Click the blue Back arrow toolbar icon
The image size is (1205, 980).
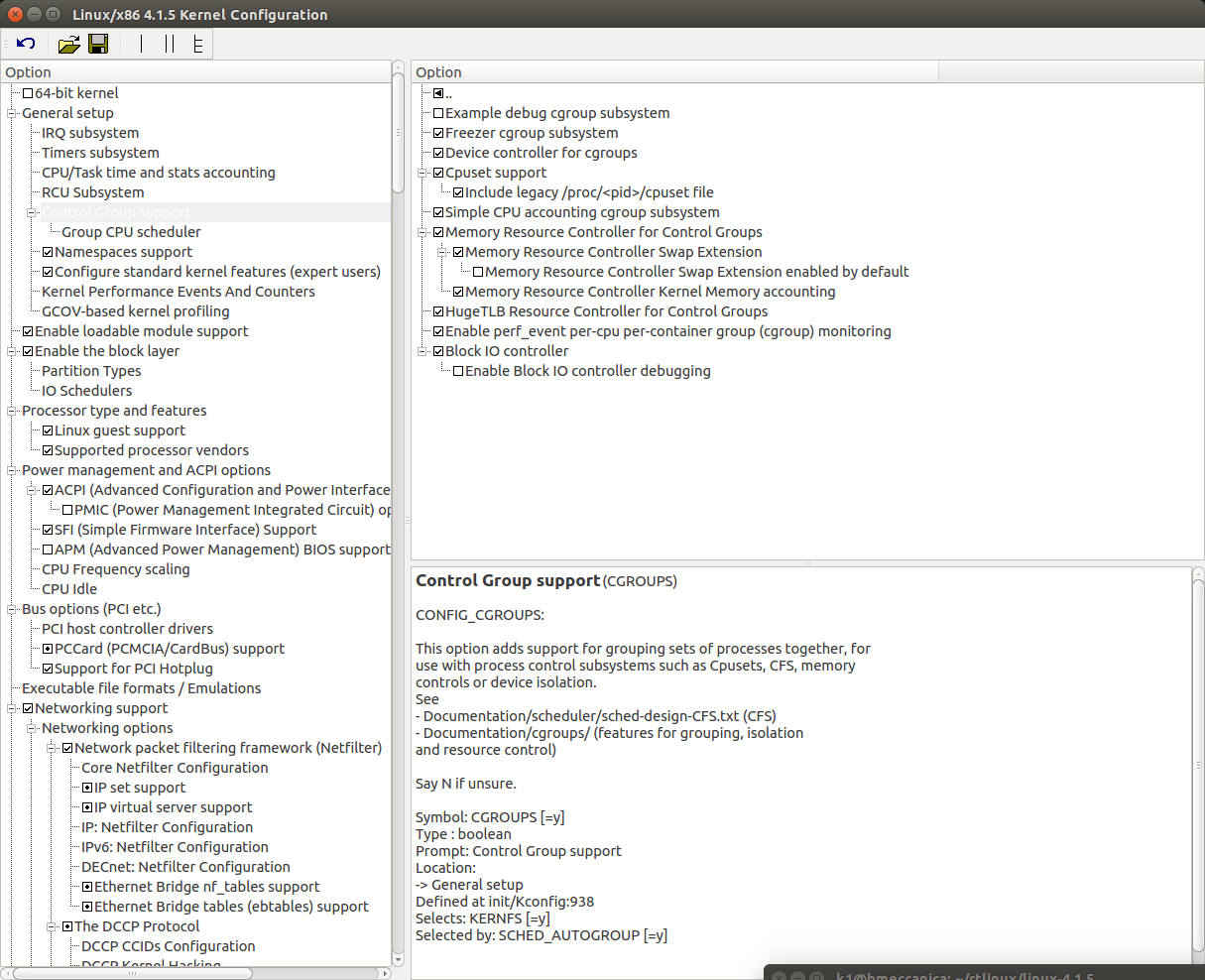coord(27,44)
